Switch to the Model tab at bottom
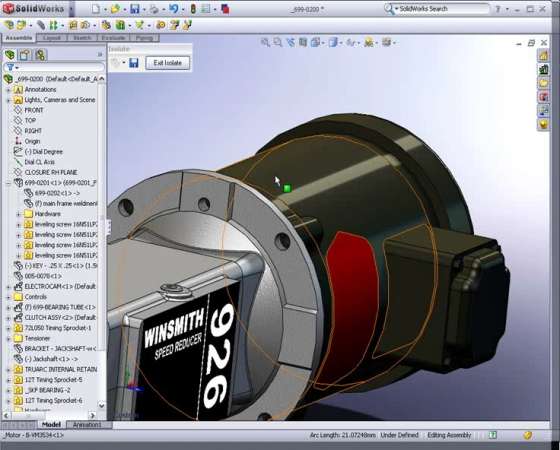Viewport: 560px width, 450px height. 51,424
